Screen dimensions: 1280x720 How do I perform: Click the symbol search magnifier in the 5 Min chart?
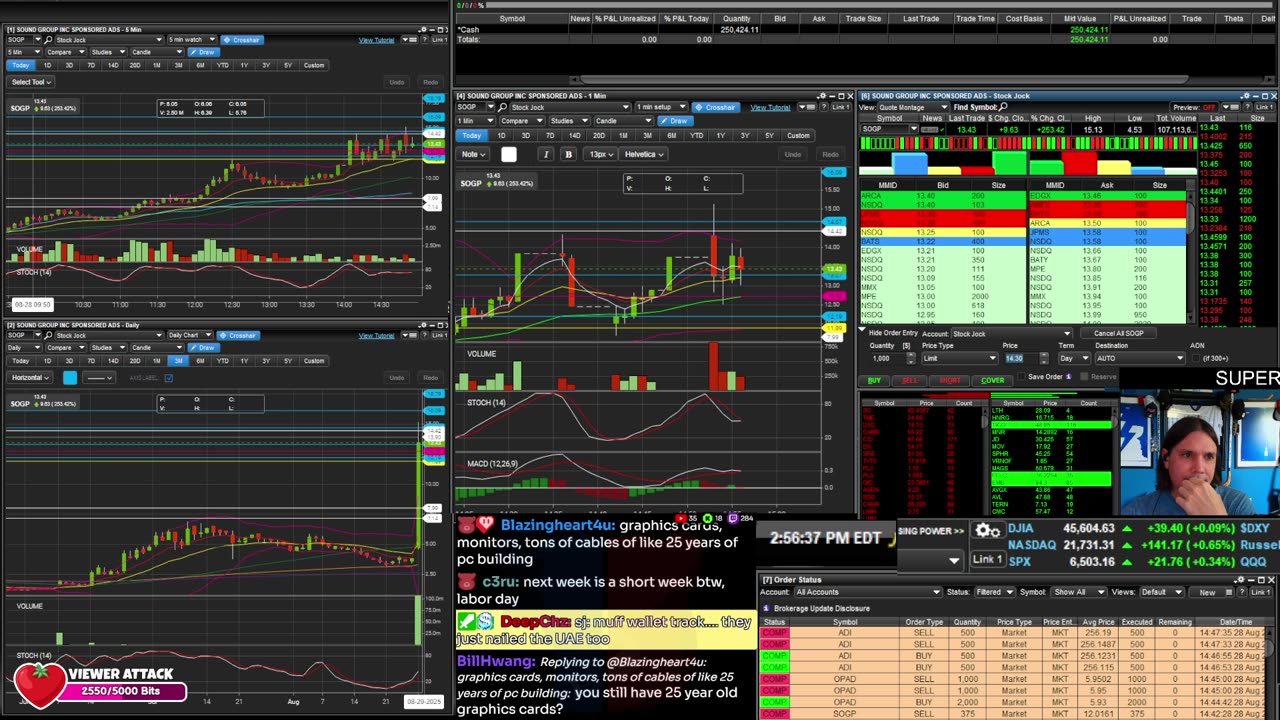pyautogui.click(x=48, y=40)
